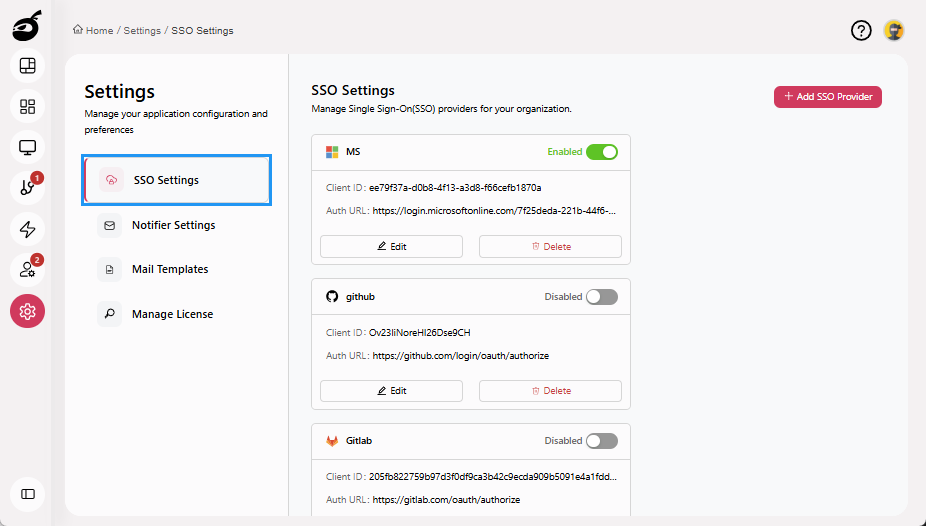The width and height of the screenshot is (926, 526).
Task: Click the SSO Settings cloud icon
Action: pos(111,180)
